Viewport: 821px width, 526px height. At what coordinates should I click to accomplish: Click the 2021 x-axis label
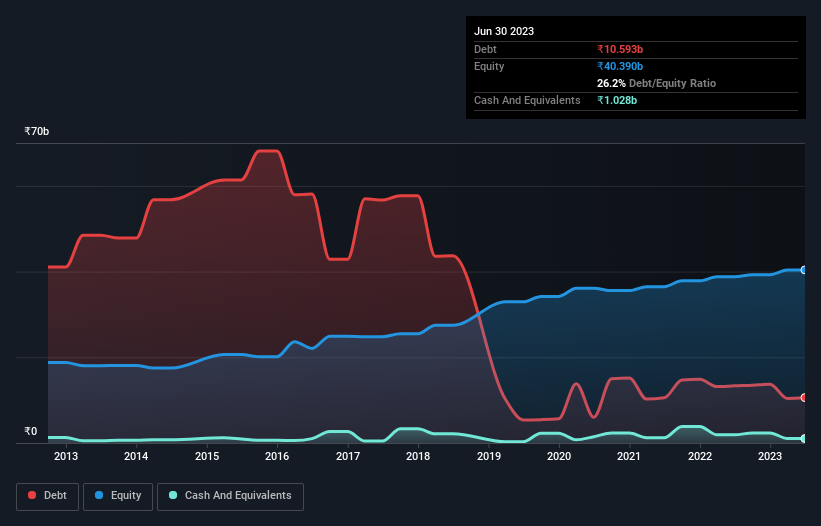pos(629,456)
